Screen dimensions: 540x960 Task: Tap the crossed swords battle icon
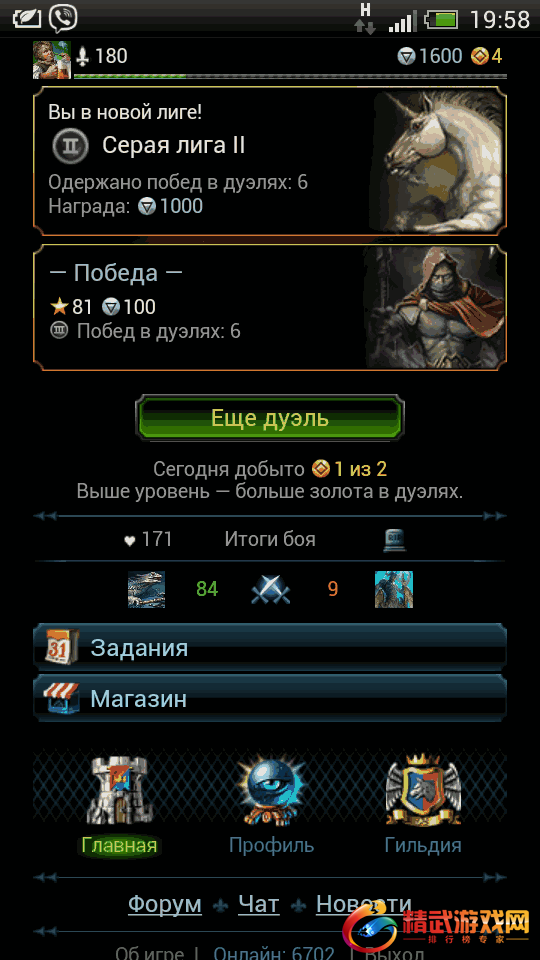point(271,590)
